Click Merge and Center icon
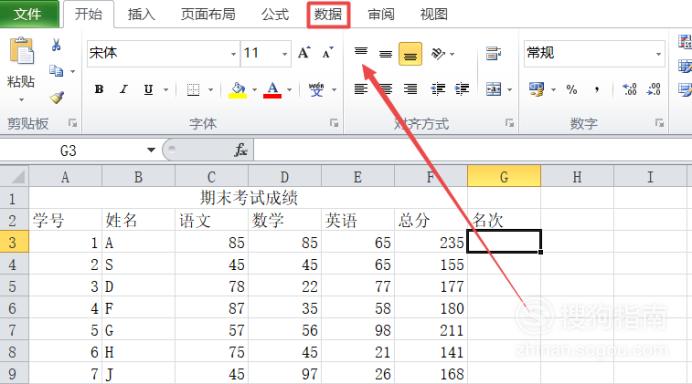Viewport: 692px width, 384px height. [493, 90]
